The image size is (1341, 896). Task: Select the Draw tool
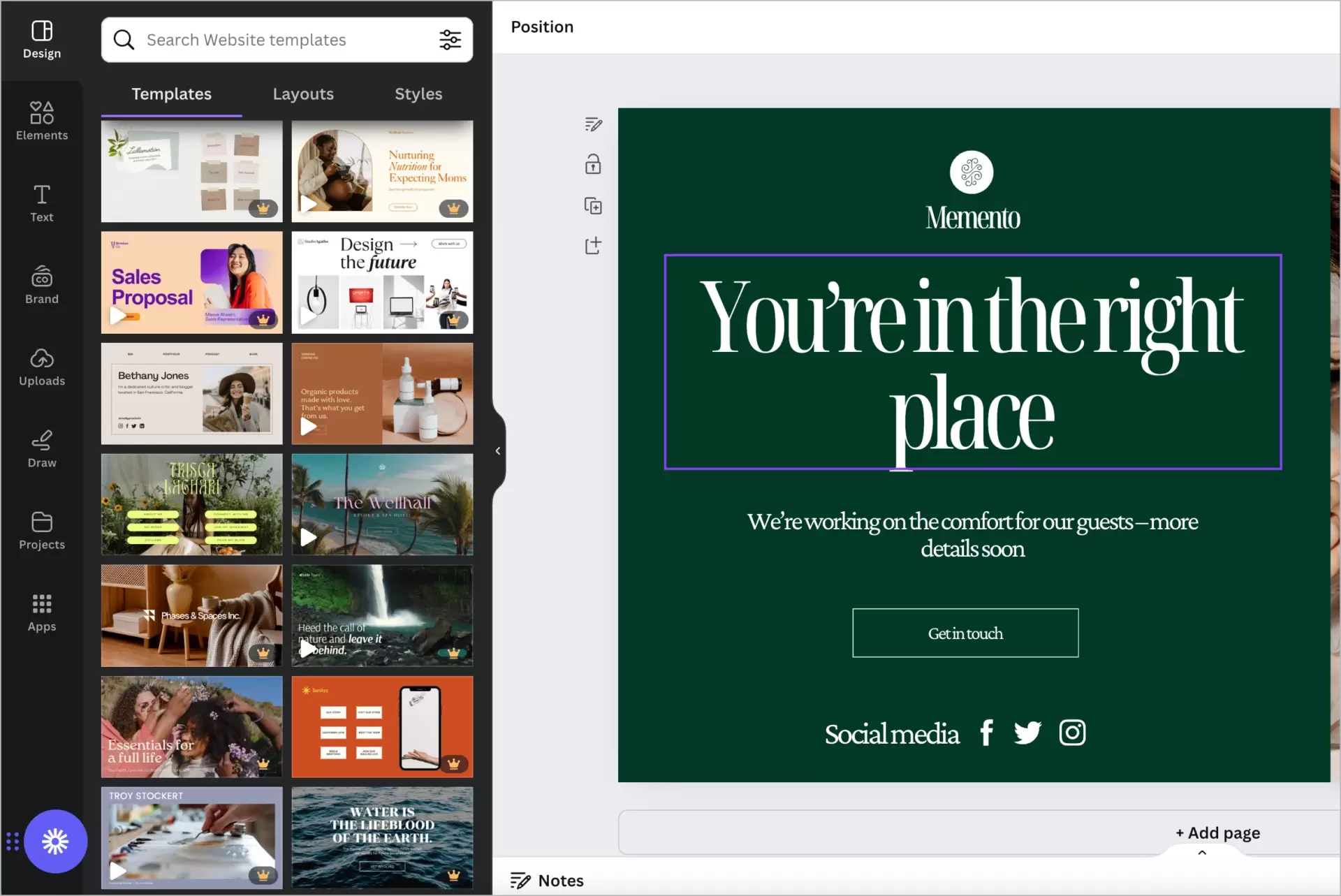[41, 448]
